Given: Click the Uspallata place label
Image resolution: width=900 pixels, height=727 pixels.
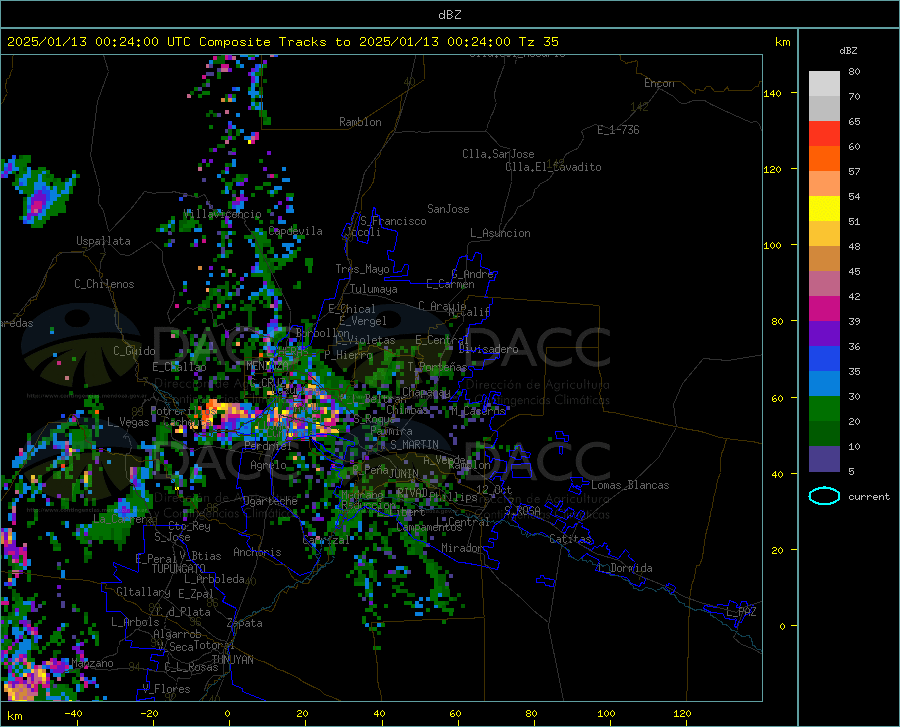Looking at the screenshot, I should [x=103, y=241].
